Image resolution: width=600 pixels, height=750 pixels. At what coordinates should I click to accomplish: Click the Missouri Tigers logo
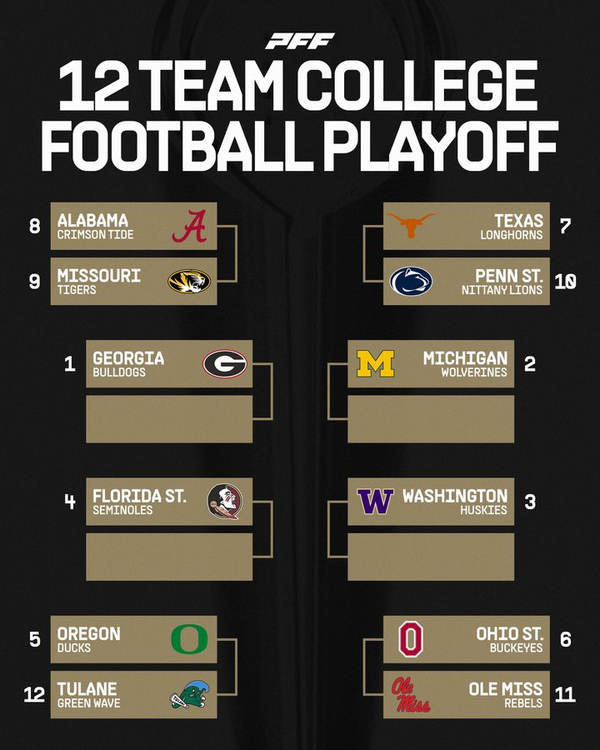click(189, 282)
